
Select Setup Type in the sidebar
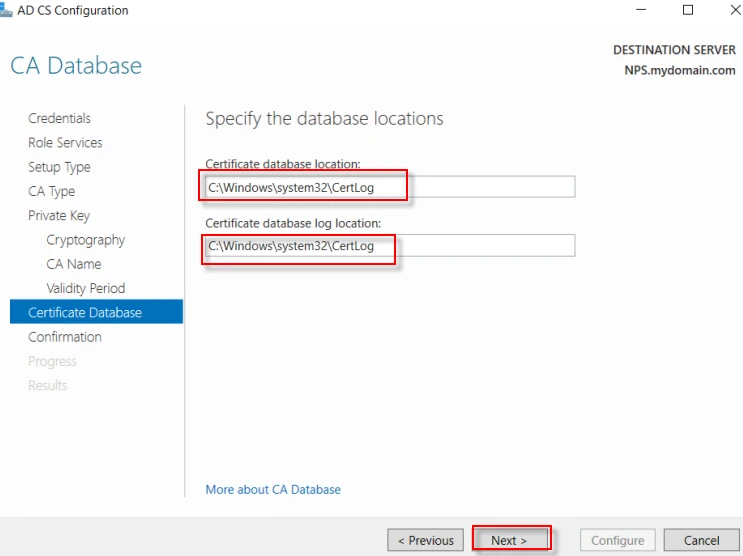(x=59, y=167)
